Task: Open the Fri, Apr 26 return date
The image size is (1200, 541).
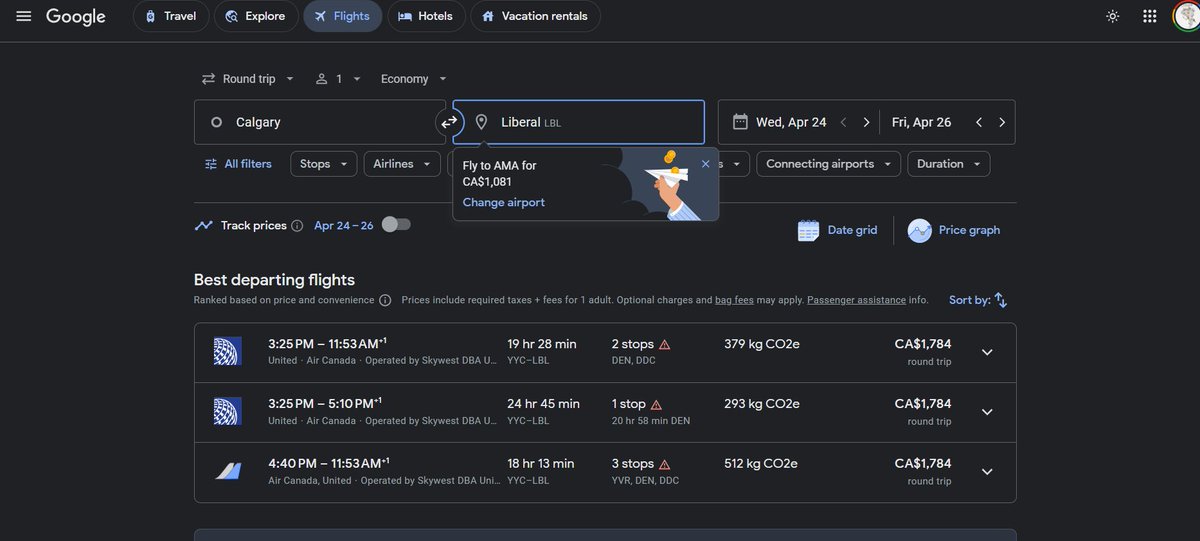Action: [x=921, y=122]
